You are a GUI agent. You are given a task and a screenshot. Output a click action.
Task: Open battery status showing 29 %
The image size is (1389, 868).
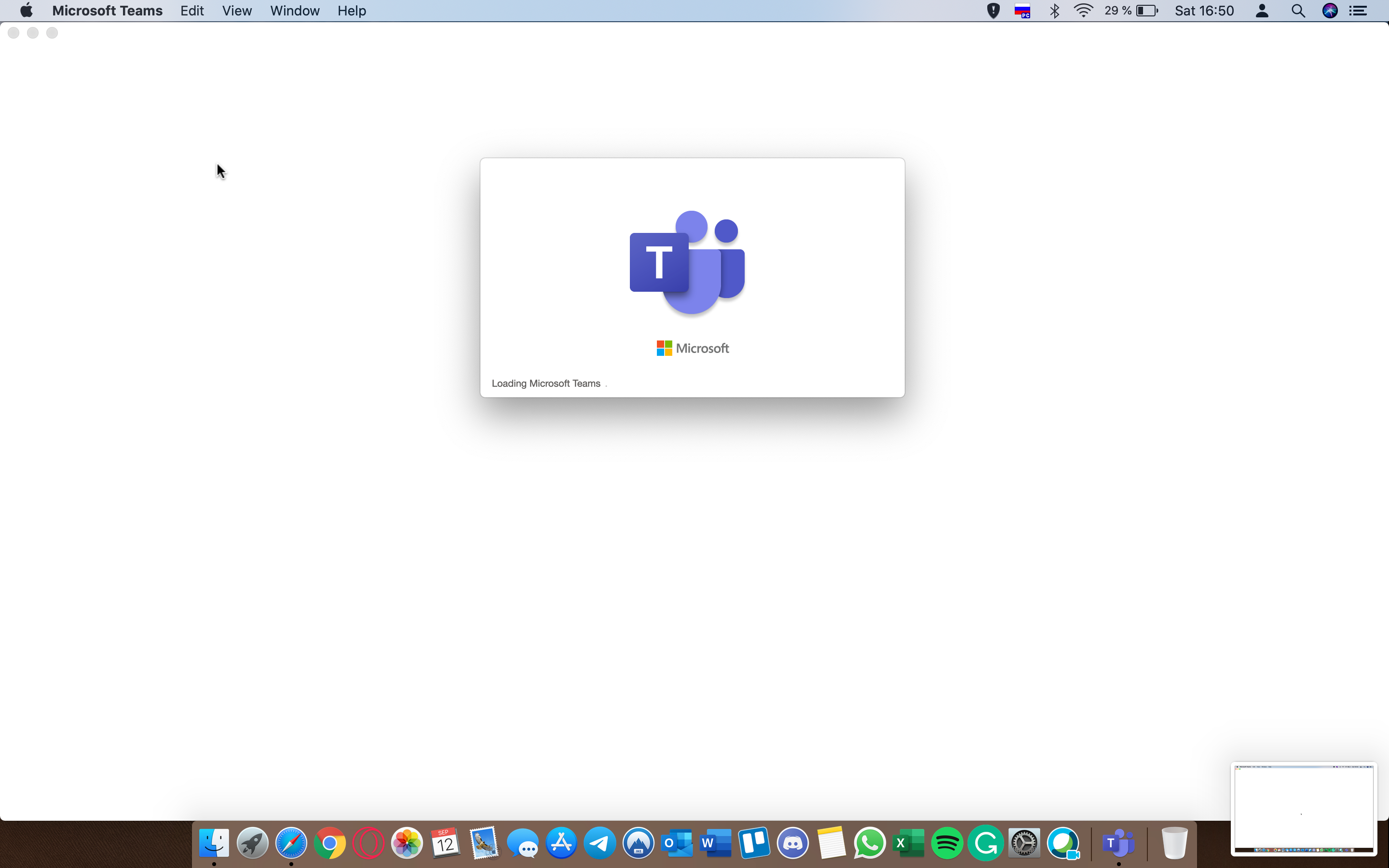point(1130,10)
